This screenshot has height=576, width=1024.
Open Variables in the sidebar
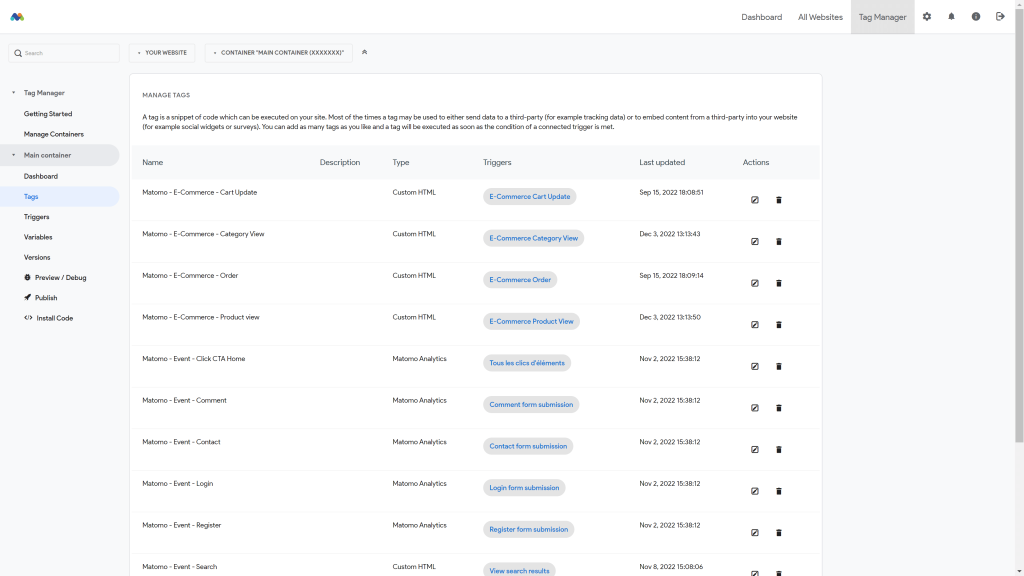[38, 237]
